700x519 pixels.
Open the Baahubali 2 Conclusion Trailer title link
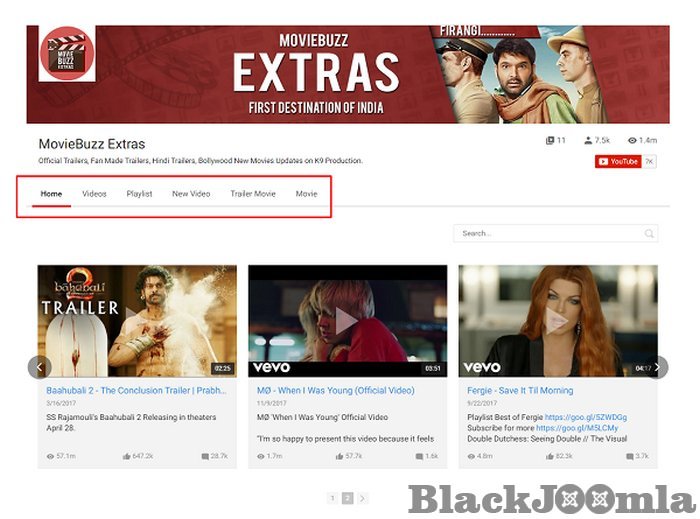pos(137,391)
